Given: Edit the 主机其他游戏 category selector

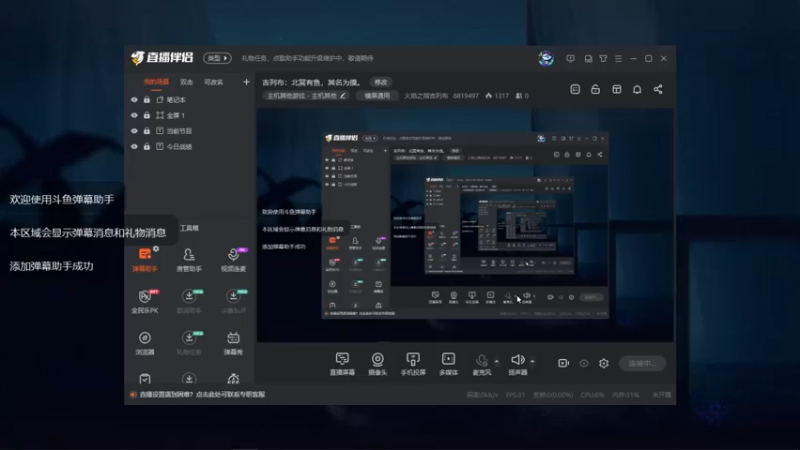Looking at the screenshot, I should click(x=306, y=95).
